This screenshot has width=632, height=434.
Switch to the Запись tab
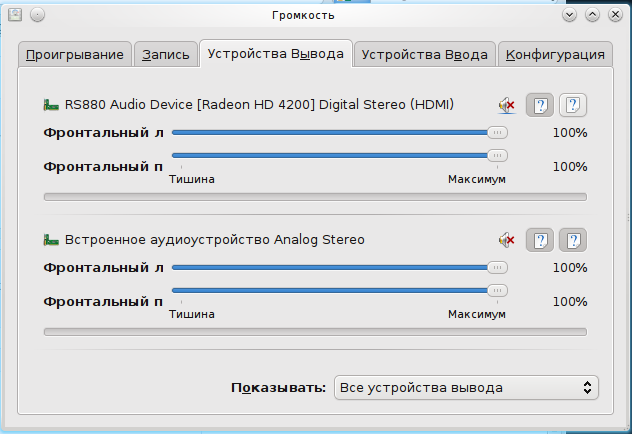point(166,54)
